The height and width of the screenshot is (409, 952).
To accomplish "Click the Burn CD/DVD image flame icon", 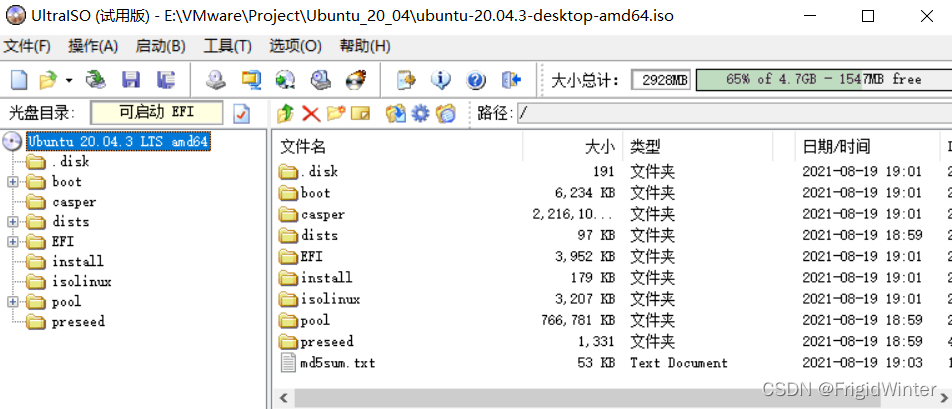I will pos(356,79).
